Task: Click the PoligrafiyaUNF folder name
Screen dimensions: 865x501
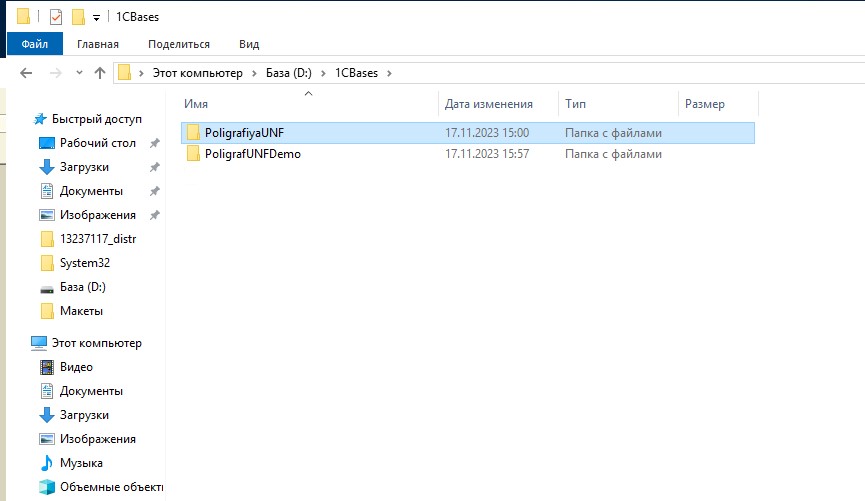Action: point(244,133)
